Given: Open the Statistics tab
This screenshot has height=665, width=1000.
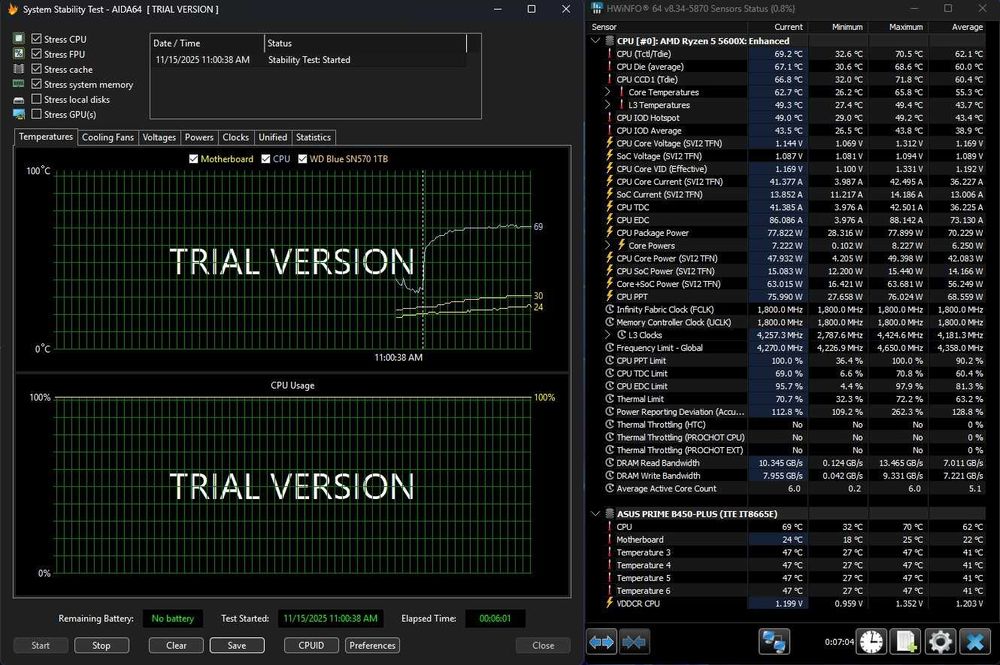Looking at the screenshot, I should (313, 137).
